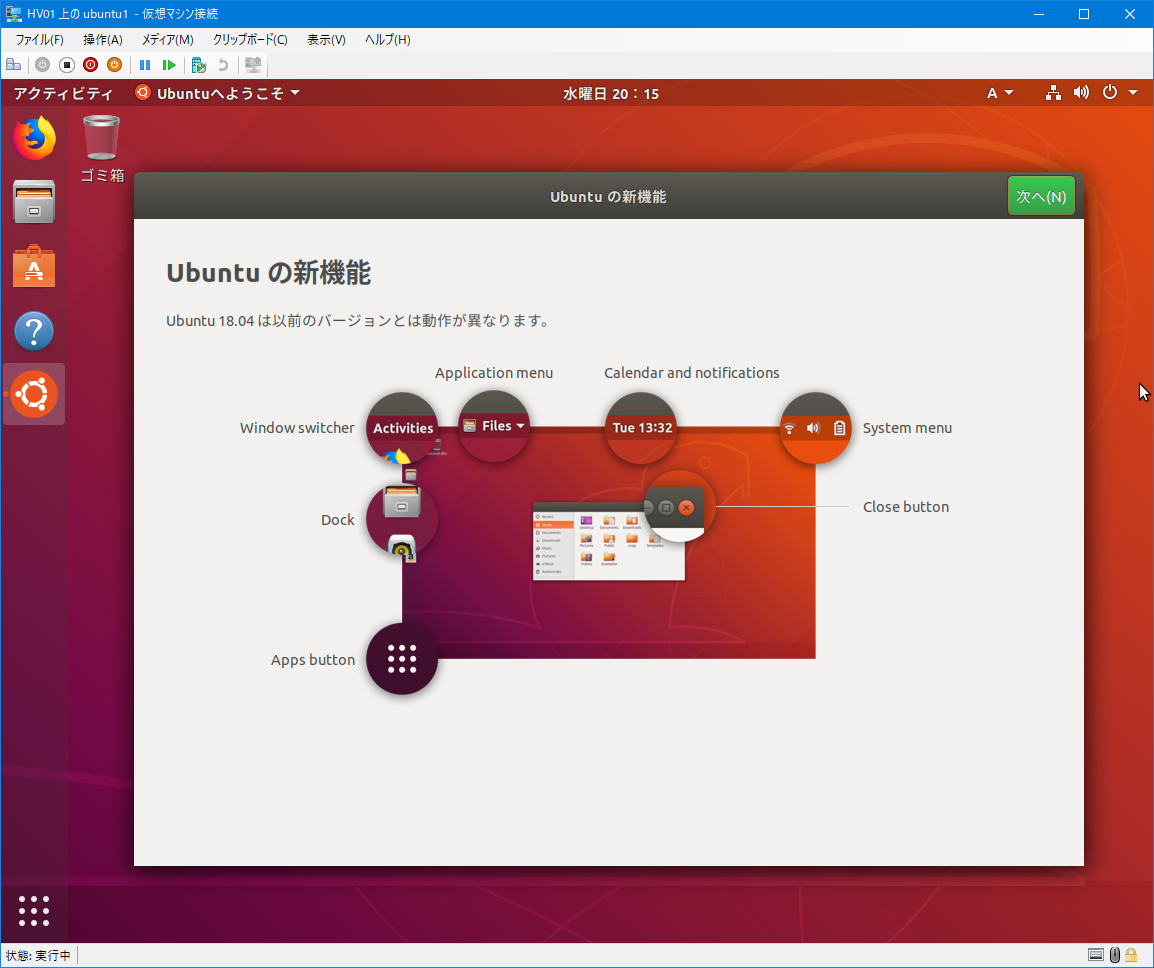Open the ファイル(F) menu
1154x968 pixels.
pyautogui.click(x=39, y=40)
